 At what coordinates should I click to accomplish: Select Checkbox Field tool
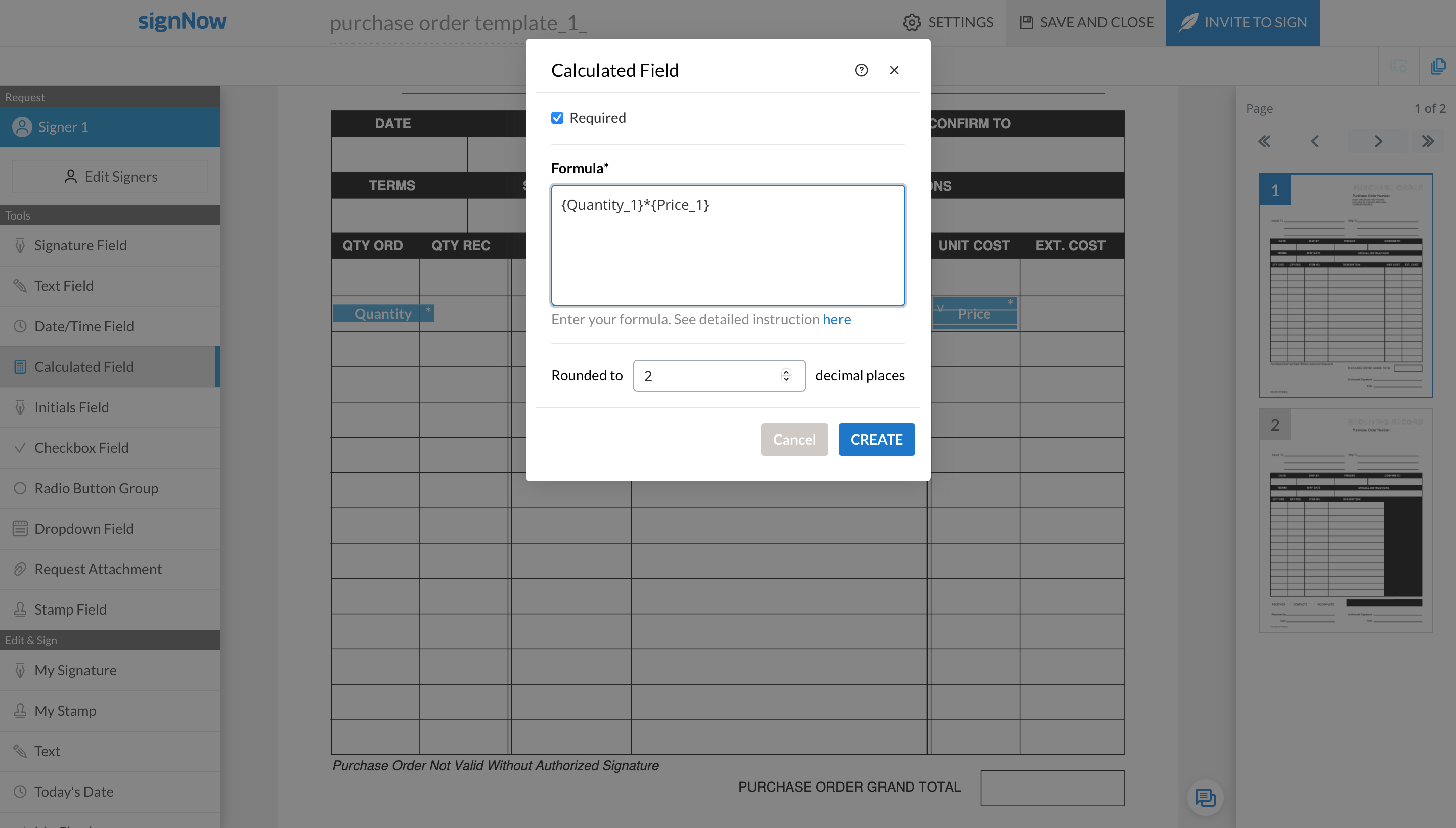pos(81,448)
